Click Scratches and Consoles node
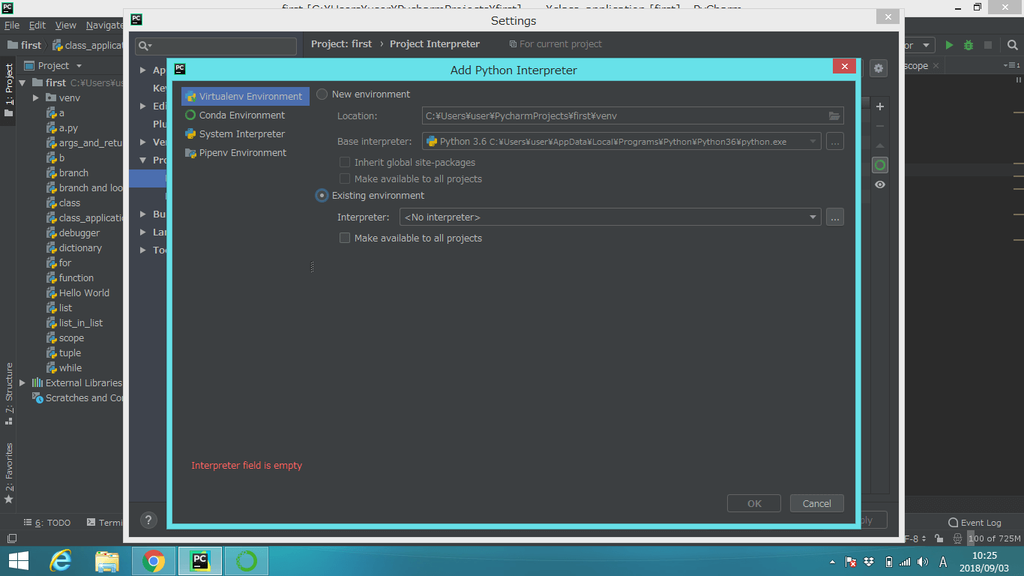Screen dimensions: 1024x576 [x=77, y=398]
